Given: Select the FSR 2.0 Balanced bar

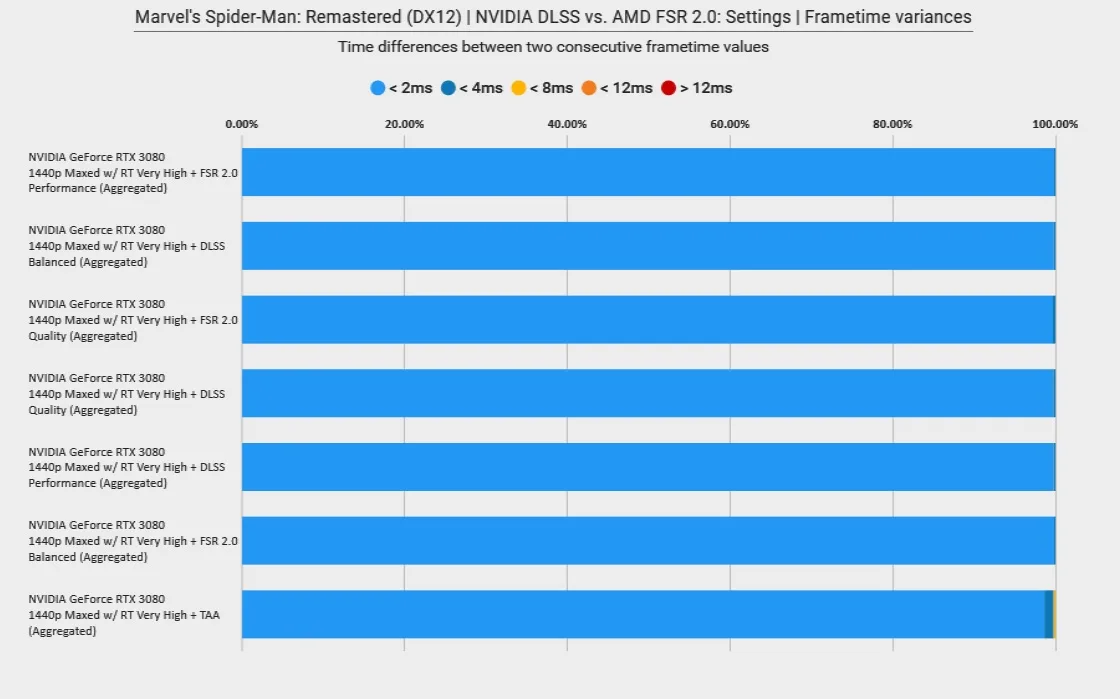Looking at the screenshot, I should 648,540.
